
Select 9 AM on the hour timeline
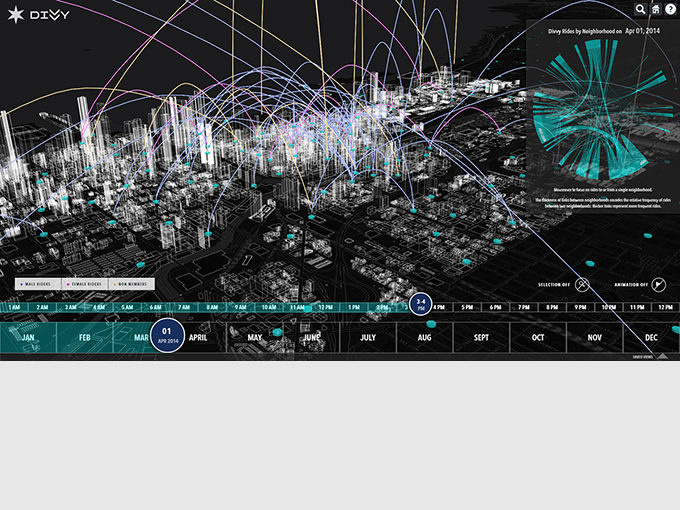[x=241, y=307]
